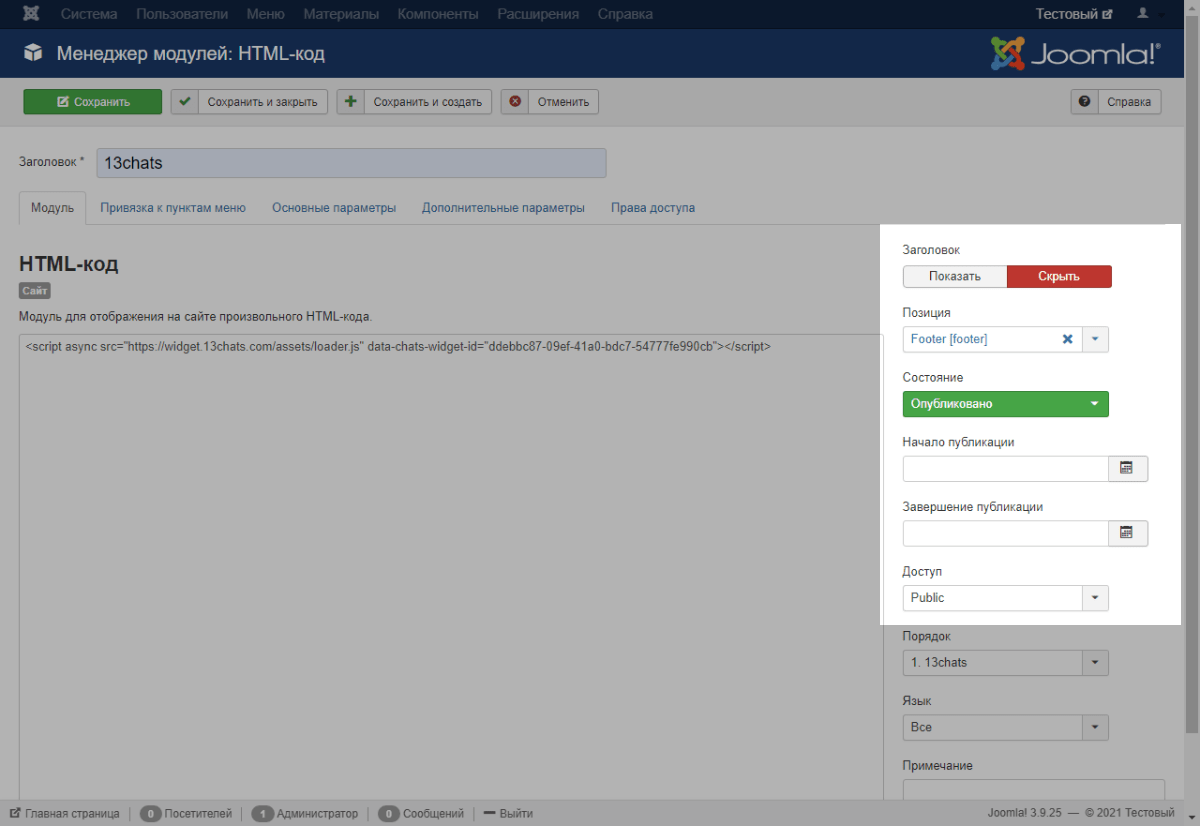
Task: Open the Состояние Опубликовано dropdown
Action: click(1005, 404)
